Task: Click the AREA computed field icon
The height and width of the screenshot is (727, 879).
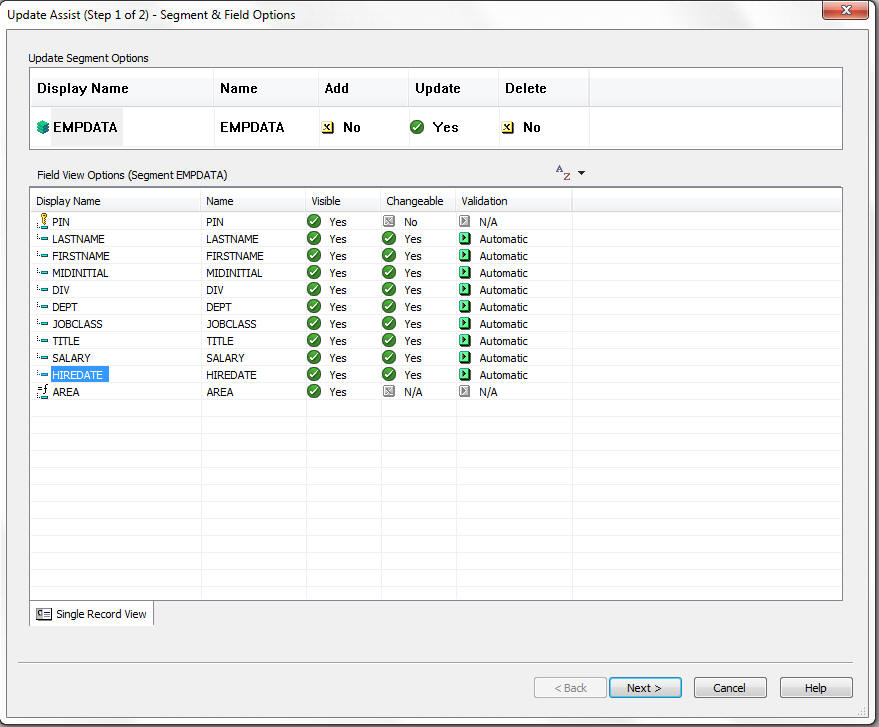Action: [42, 392]
